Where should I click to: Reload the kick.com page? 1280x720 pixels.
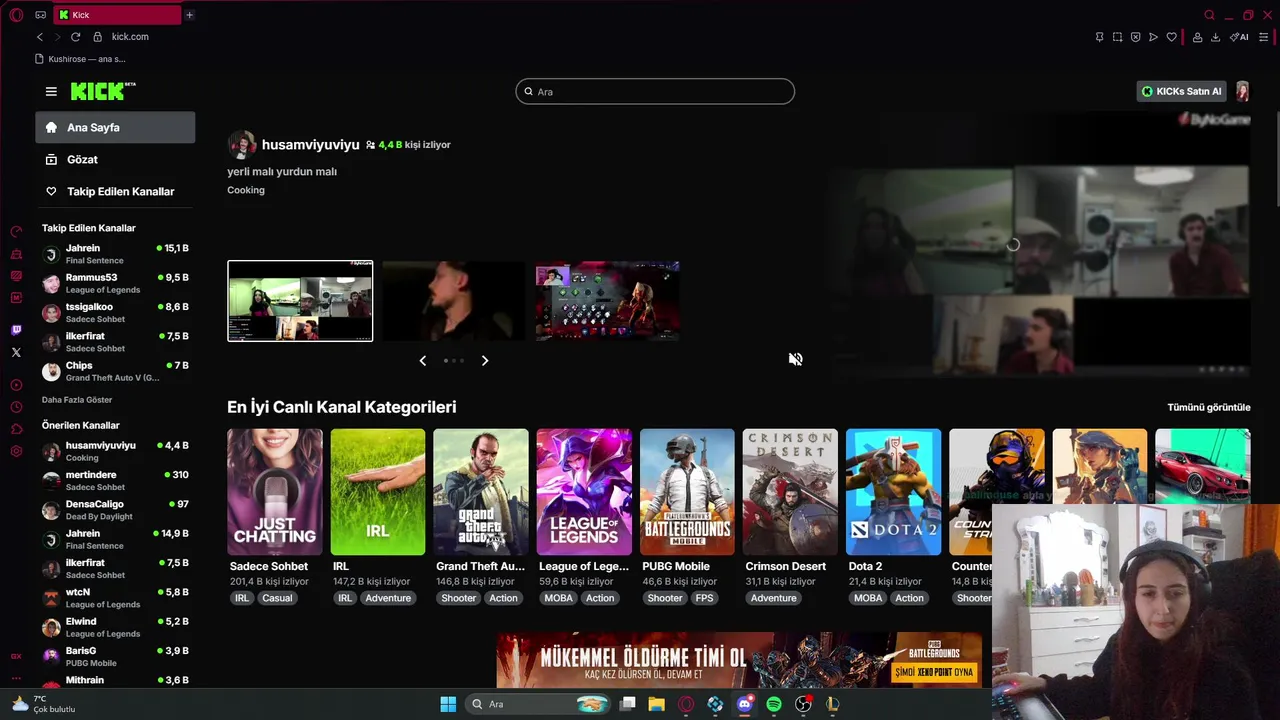coord(75,37)
